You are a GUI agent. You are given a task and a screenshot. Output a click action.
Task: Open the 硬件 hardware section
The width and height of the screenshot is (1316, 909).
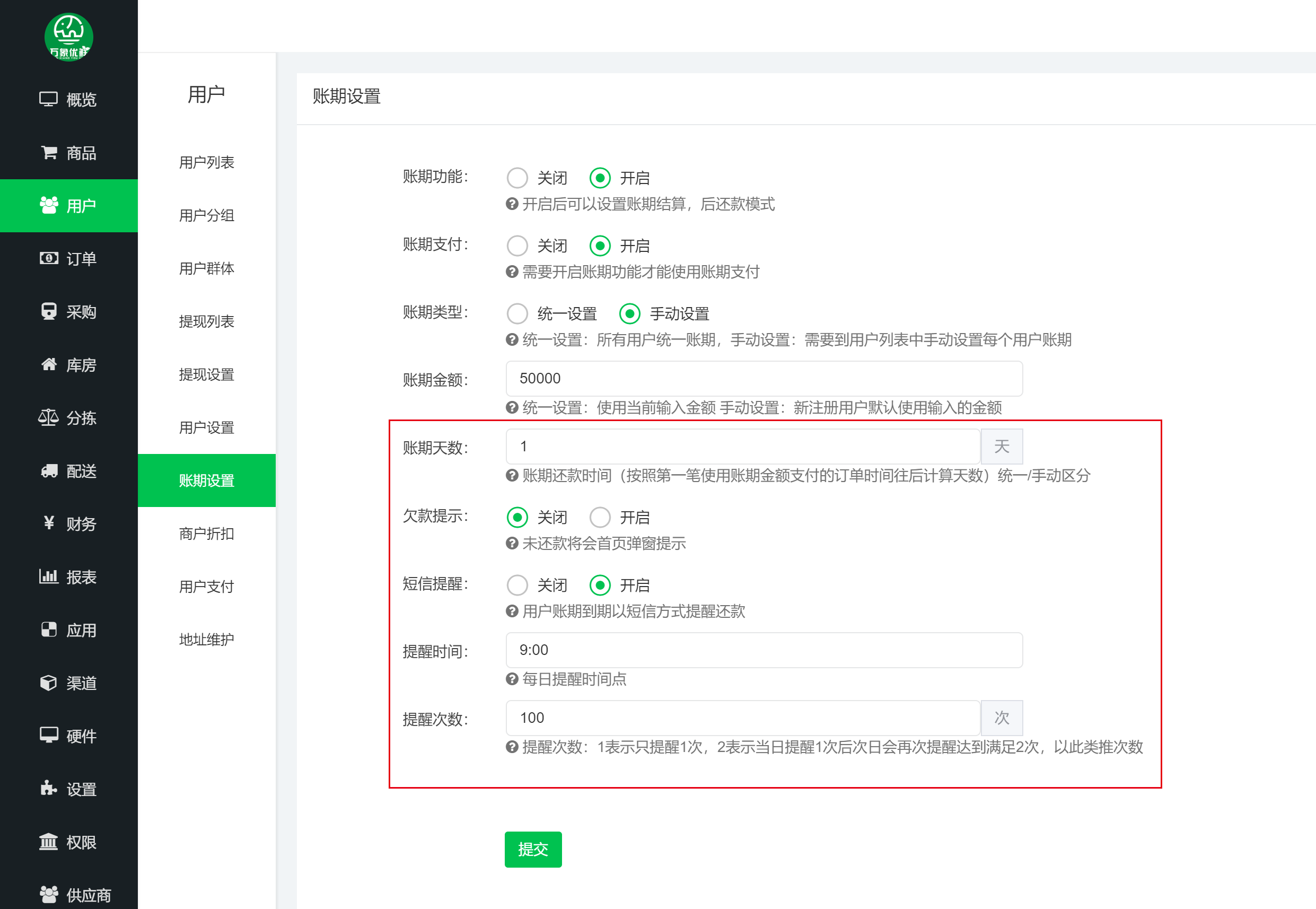(68, 736)
